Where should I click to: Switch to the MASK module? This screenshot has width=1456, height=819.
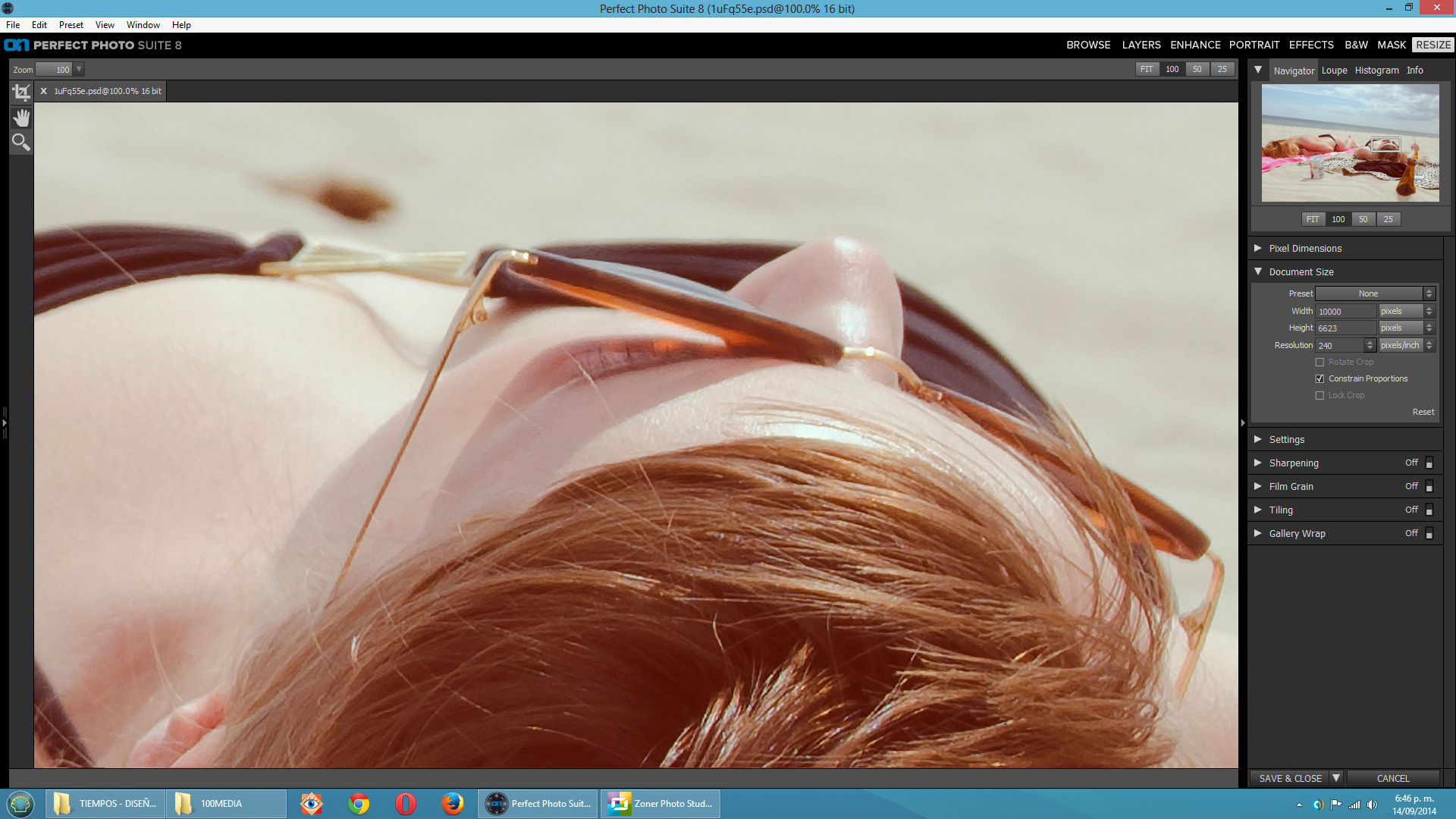[x=1392, y=45]
